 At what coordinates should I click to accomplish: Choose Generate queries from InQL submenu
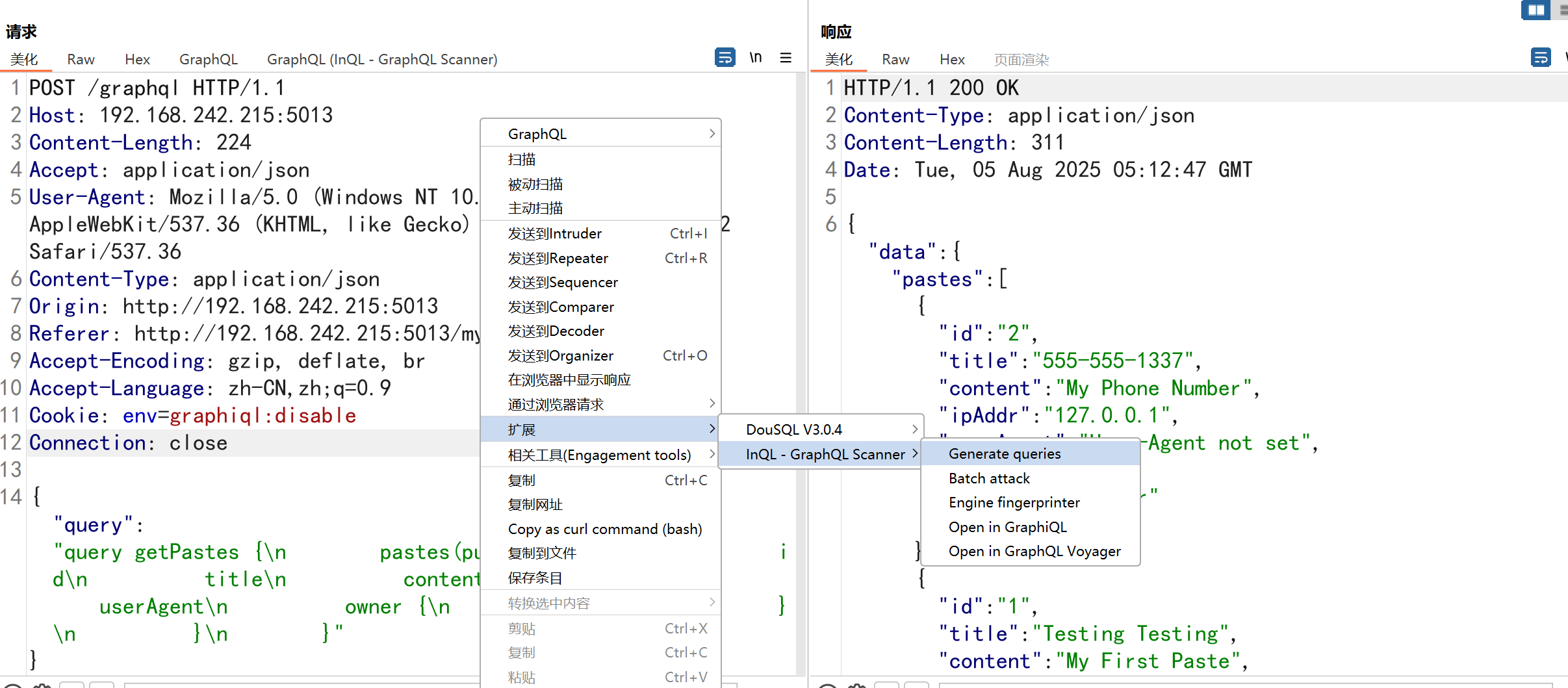pos(1004,453)
